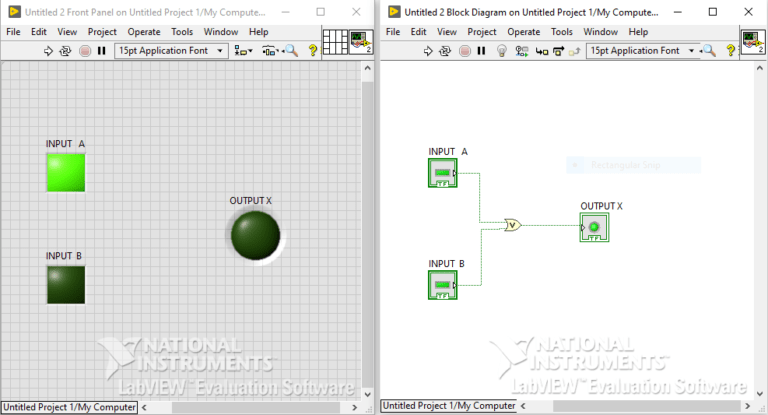This screenshot has height=415, width=768.
Task: Show Context Help in the Block Diagram window
Action: (x=730, y=50)
